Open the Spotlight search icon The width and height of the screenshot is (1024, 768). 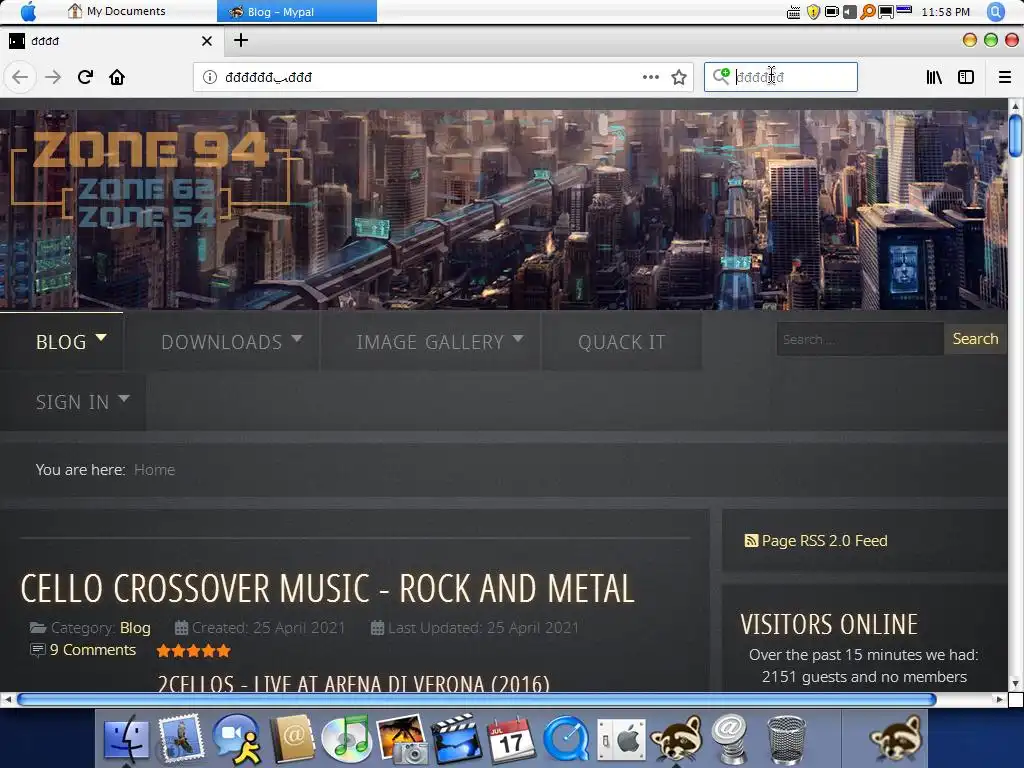(x=996, y=12)
